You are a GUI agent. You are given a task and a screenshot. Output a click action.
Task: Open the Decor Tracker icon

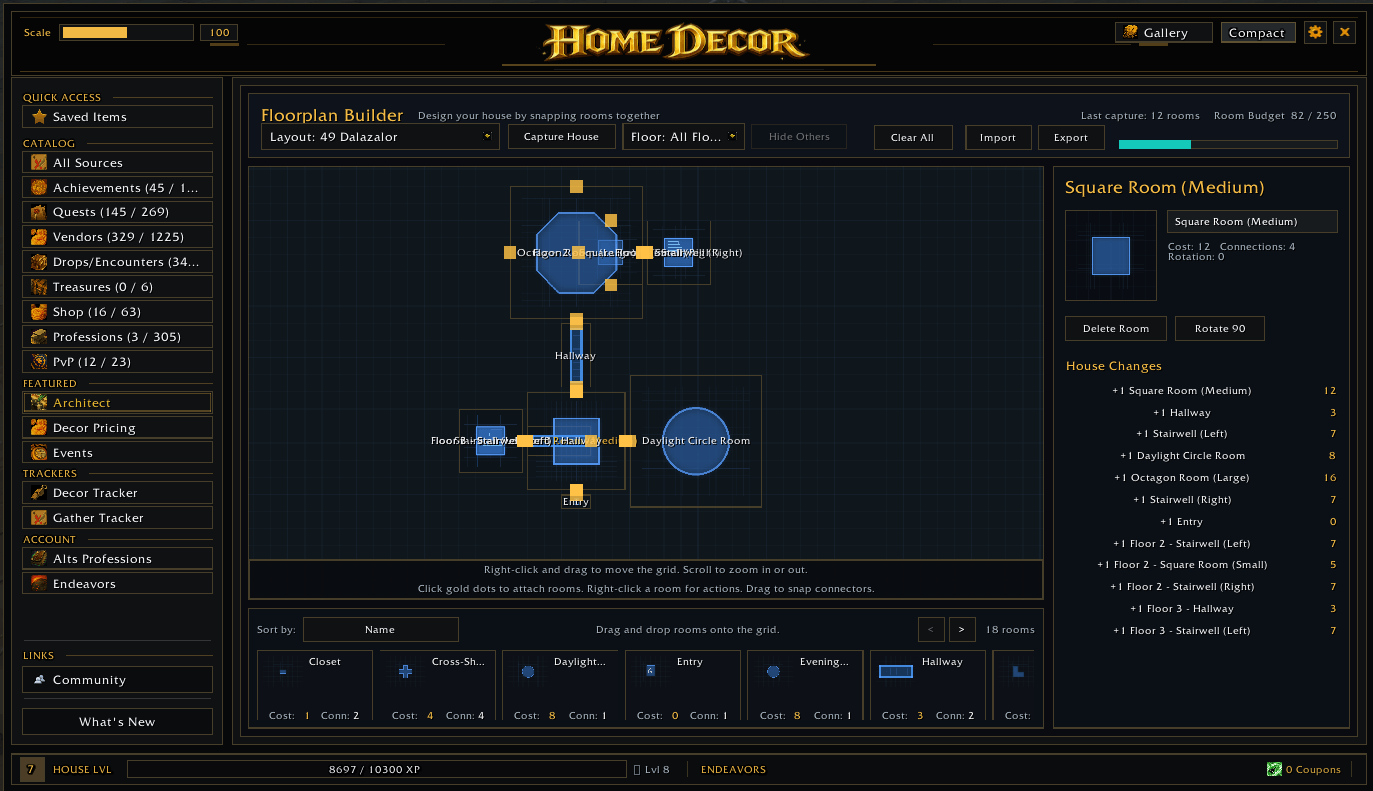tap(39, 493)
